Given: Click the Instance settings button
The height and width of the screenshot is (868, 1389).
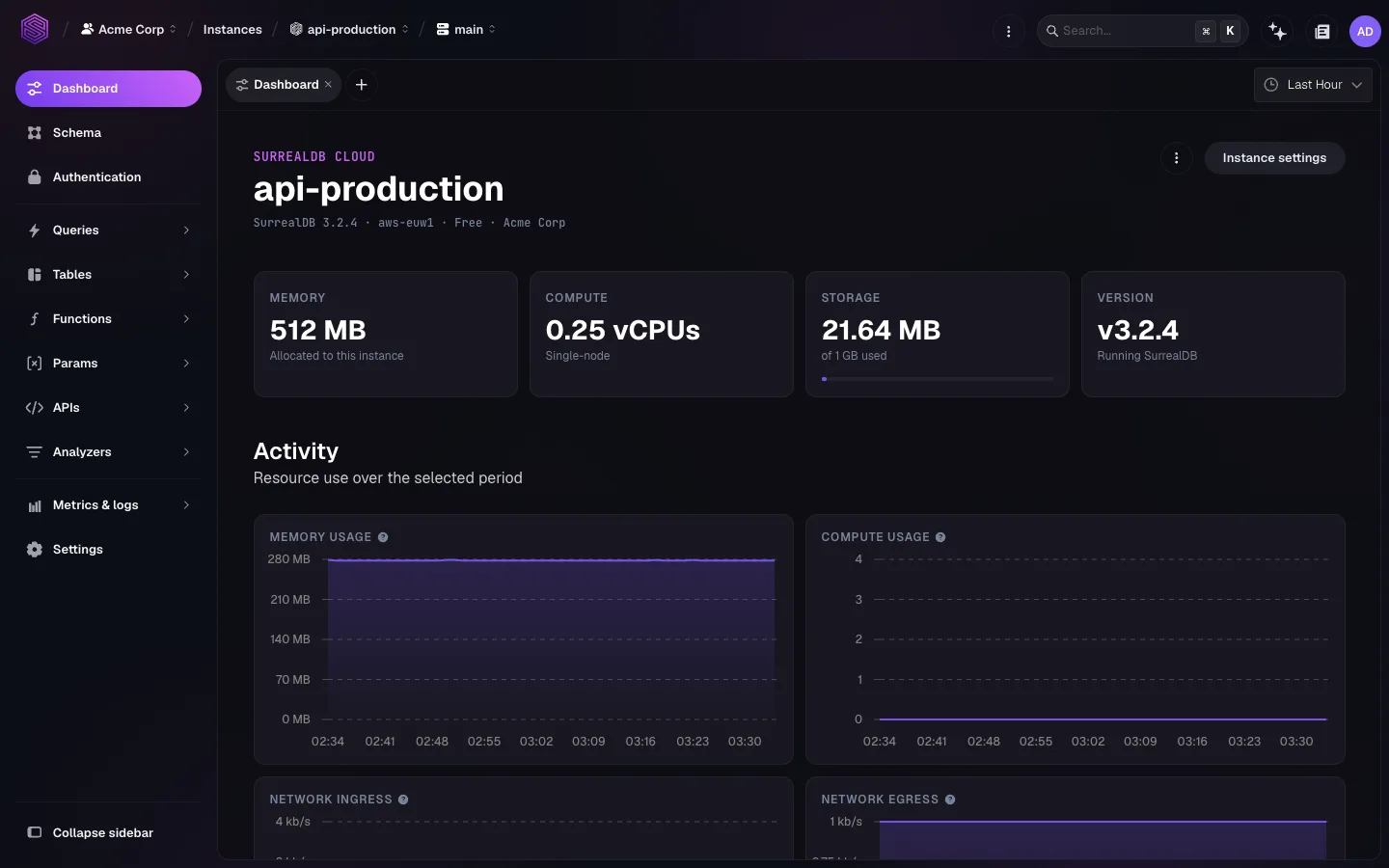Looking at the screenshot, I should coord(1274,158).
